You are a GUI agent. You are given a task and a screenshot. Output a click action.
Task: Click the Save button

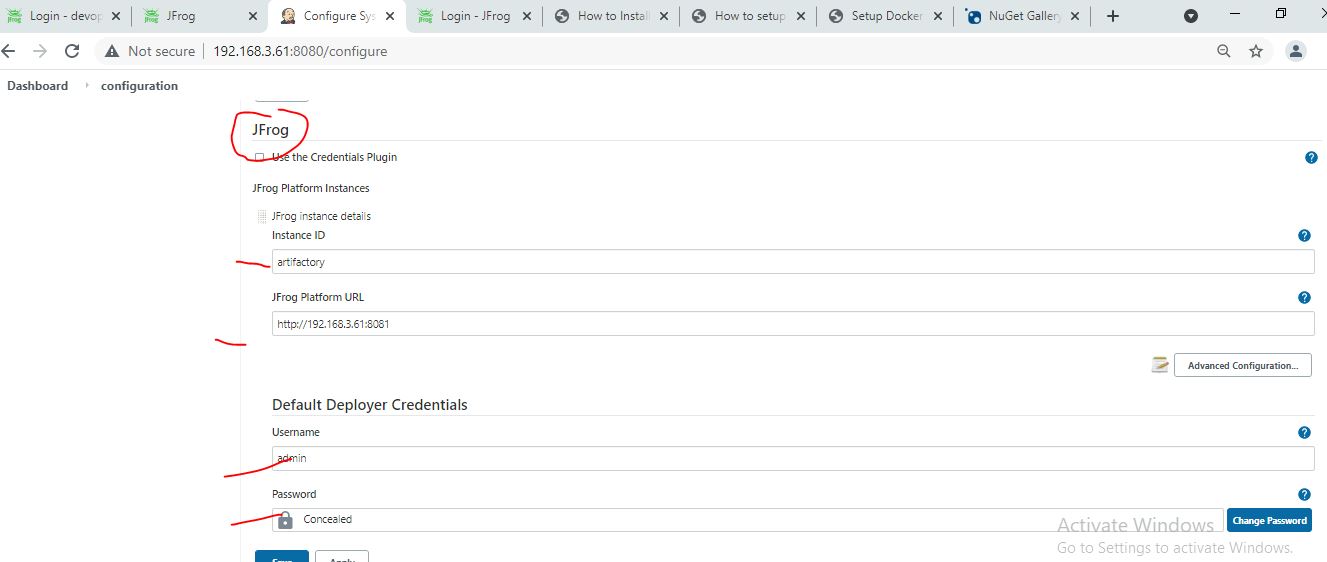point(282,556)
